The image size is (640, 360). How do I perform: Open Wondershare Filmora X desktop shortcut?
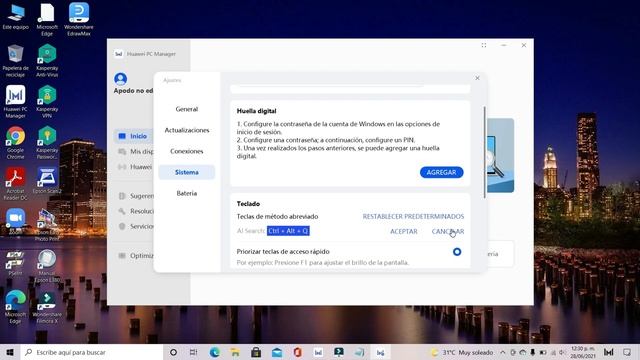pos(47,308)
